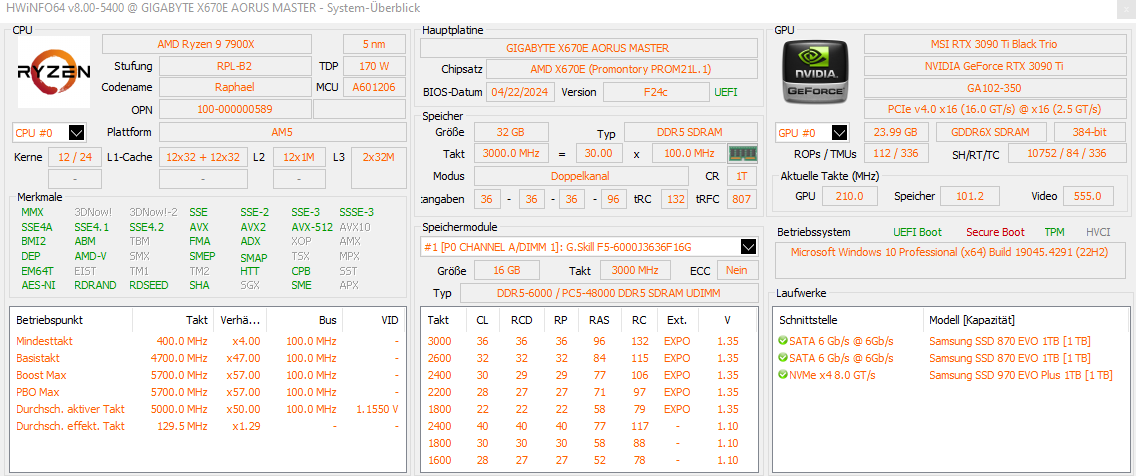Select the Mindesttakt row

point(209,341)
